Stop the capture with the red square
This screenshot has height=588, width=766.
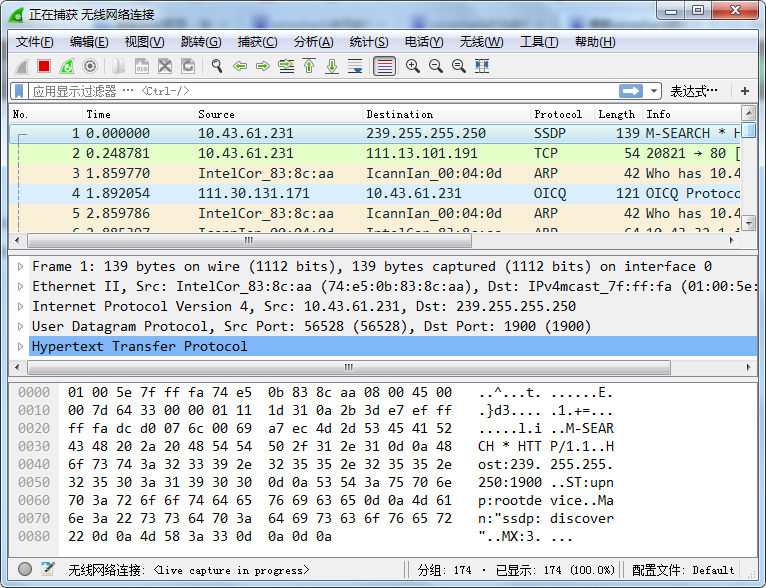(44, 66)
